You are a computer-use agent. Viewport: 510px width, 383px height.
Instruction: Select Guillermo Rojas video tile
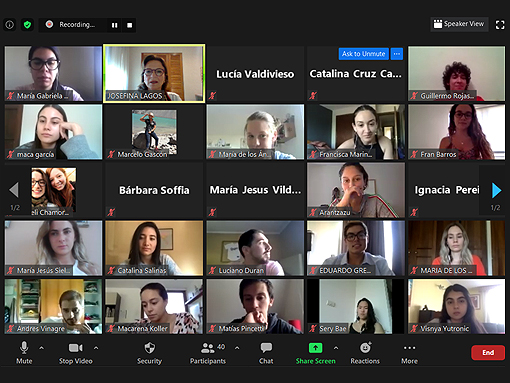click(x=456, y=73)
